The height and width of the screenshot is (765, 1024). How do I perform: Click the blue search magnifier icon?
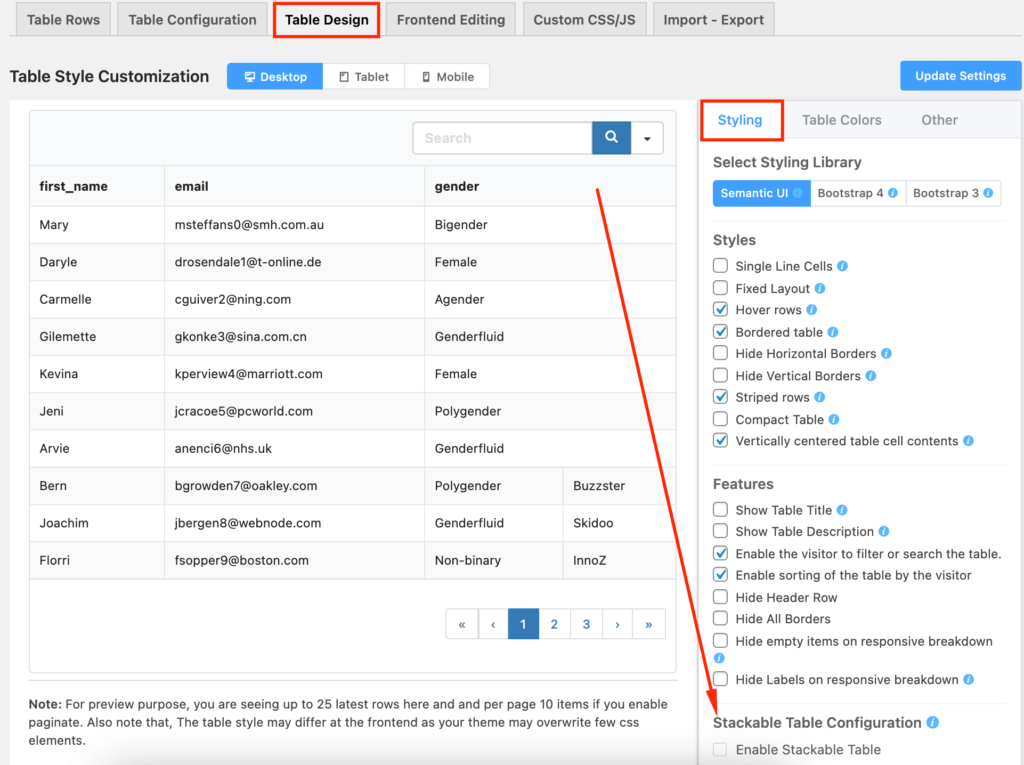[611, 137]
